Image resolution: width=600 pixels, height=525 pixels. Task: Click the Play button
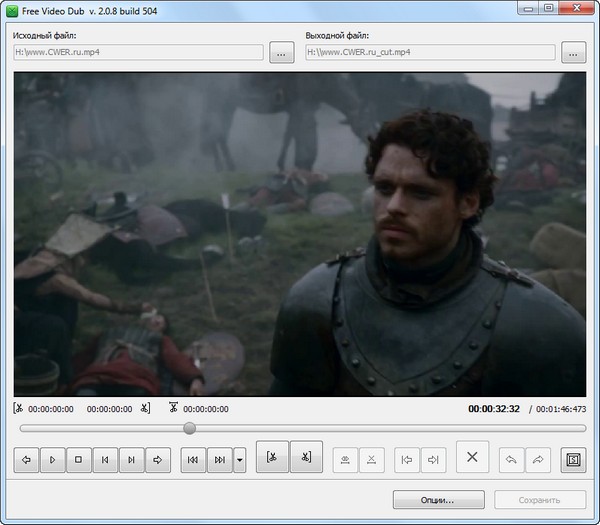pyautogui.click(x=53, y=460)
